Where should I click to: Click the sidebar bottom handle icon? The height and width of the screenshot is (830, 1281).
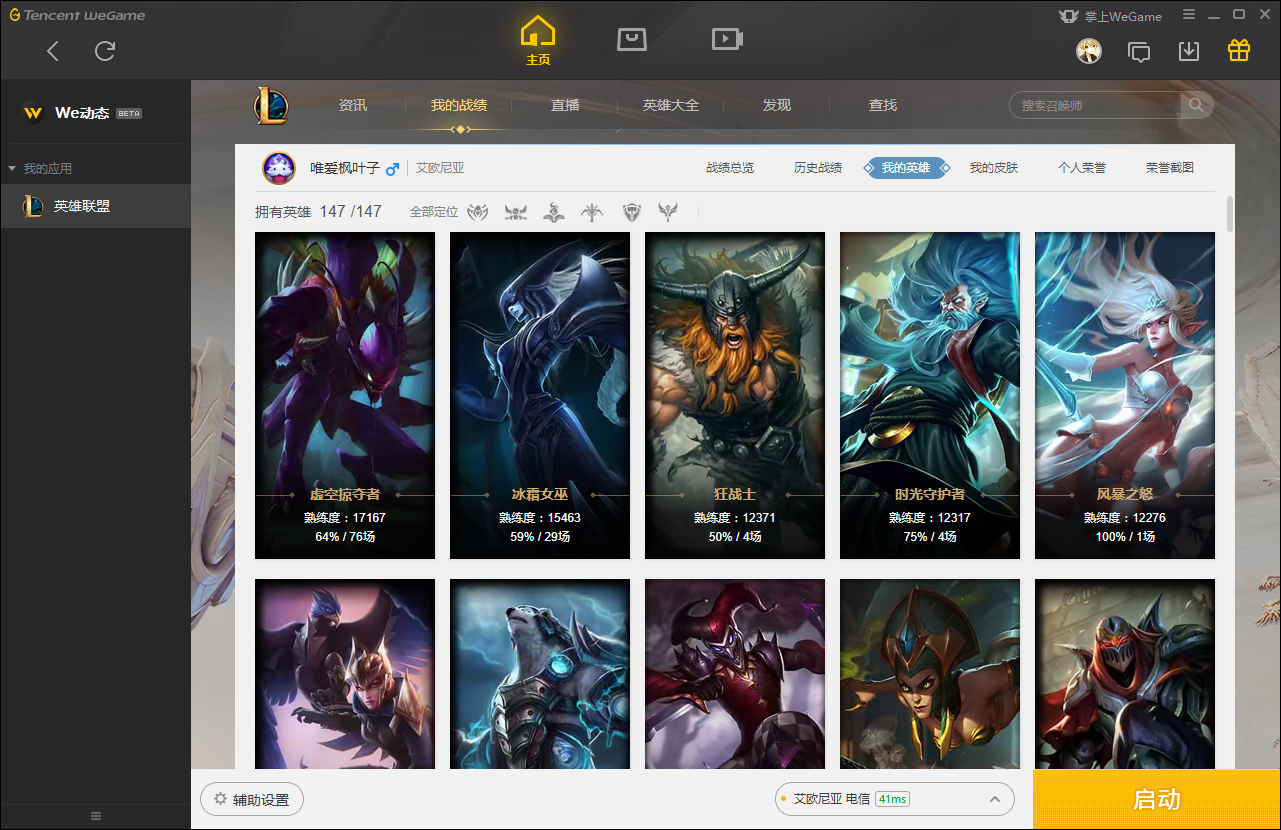pos(96,816)
